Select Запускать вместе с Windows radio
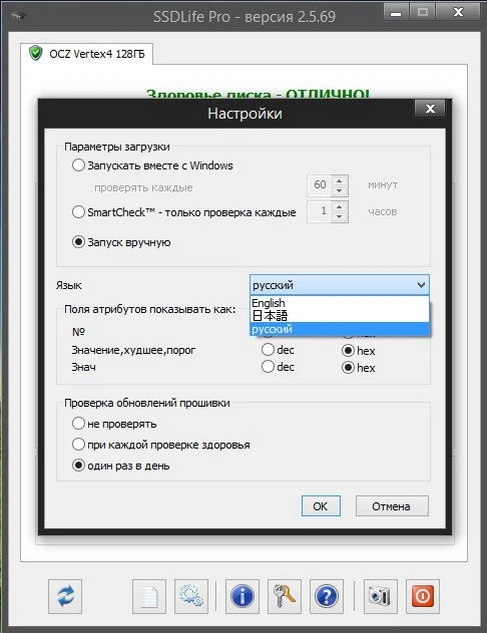The width and height of the screenshot is (487, 633). tap(78, 165)
